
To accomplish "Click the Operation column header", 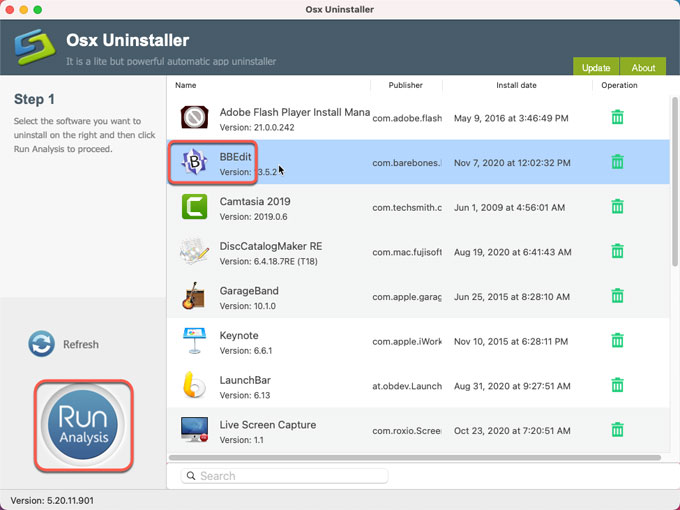I will [619, 85].
